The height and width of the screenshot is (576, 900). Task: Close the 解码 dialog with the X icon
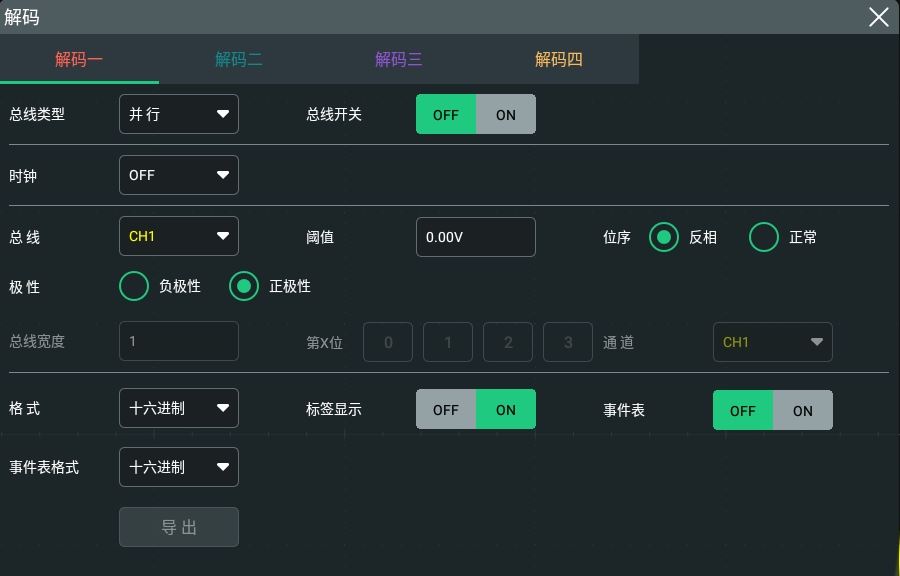878,17
